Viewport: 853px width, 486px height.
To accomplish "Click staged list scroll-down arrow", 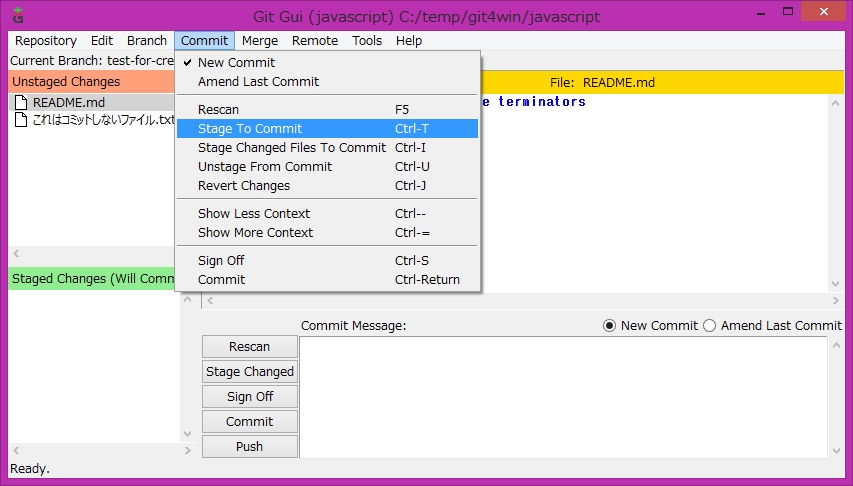I will coord(188,434).
